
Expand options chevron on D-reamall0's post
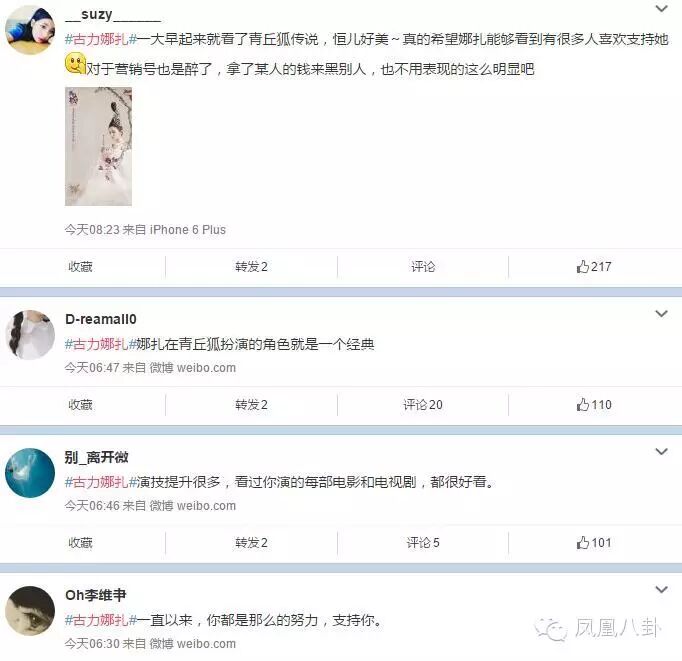[x=662, y=314]
